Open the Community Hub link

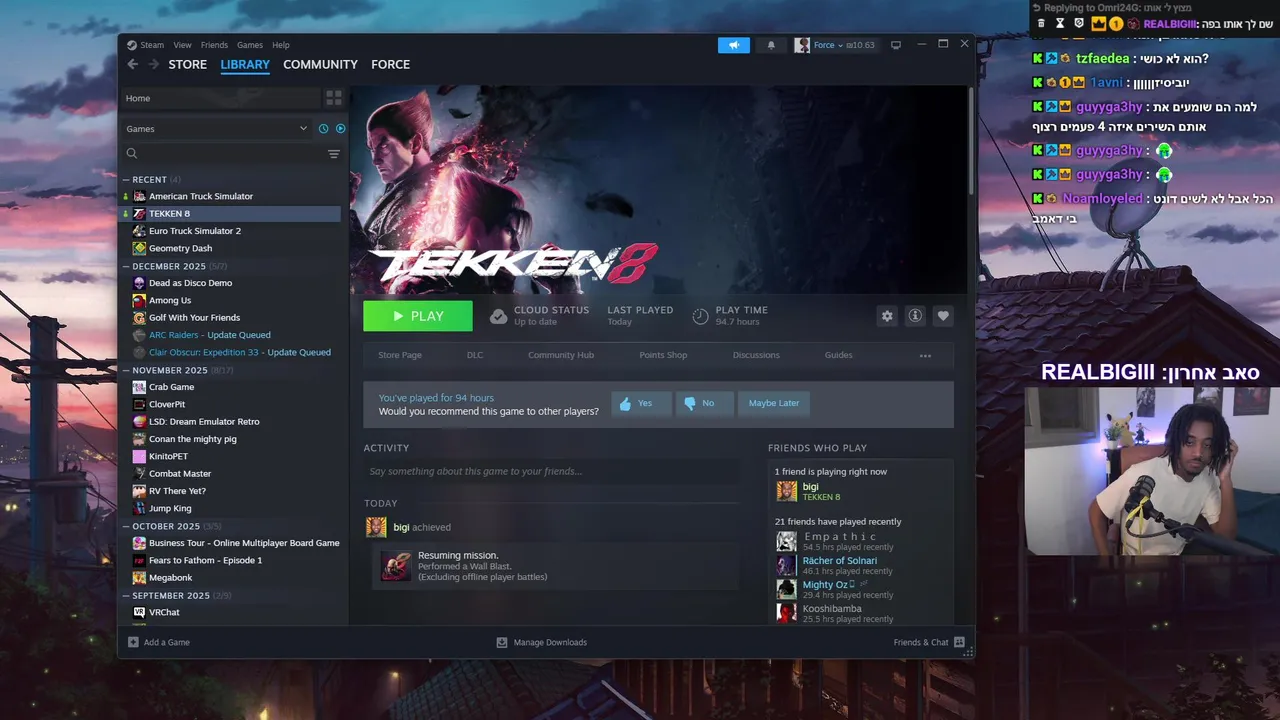point(561,355)
